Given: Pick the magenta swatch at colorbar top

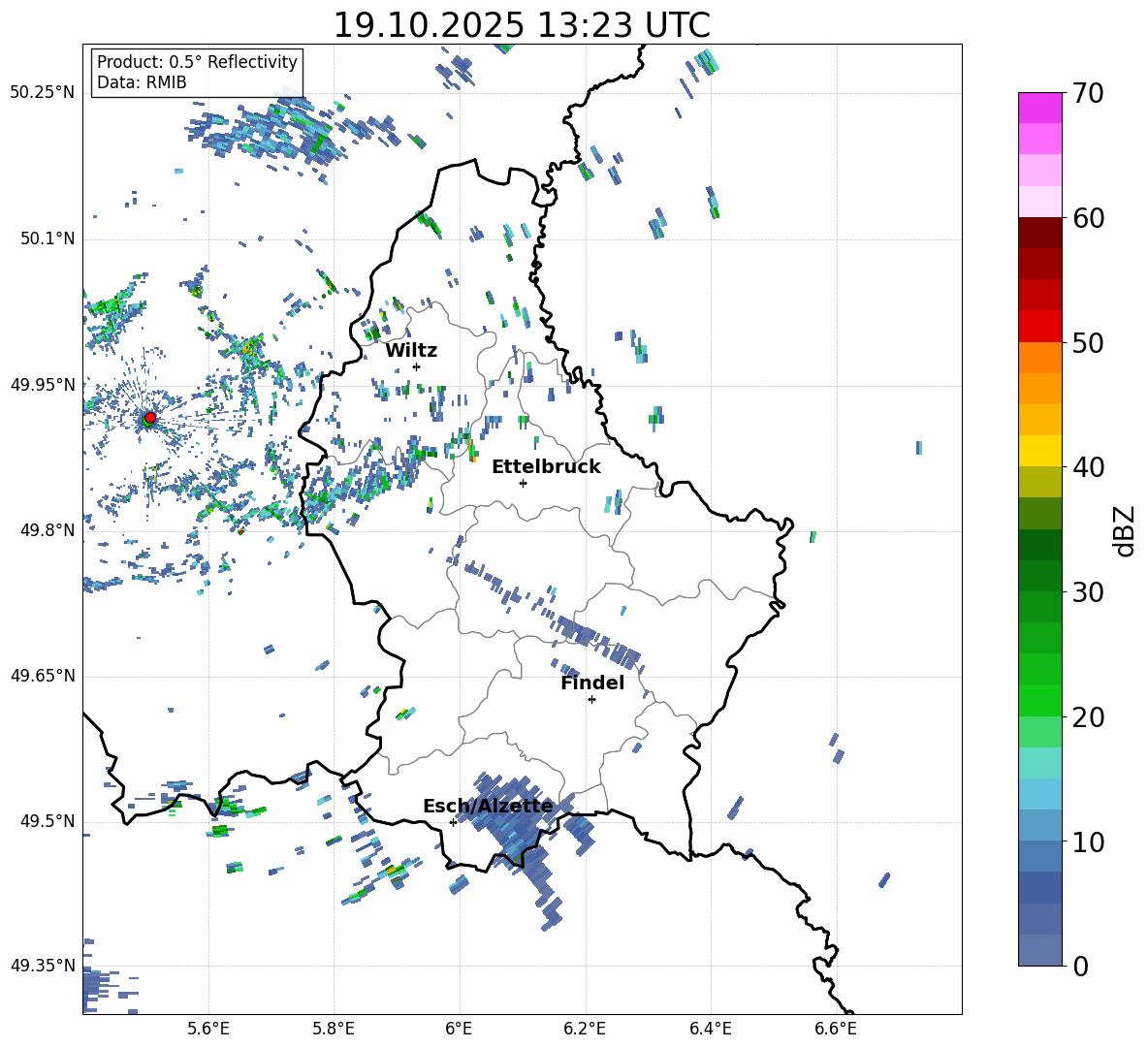Looking at the screenshot, I should [1039, 108].
